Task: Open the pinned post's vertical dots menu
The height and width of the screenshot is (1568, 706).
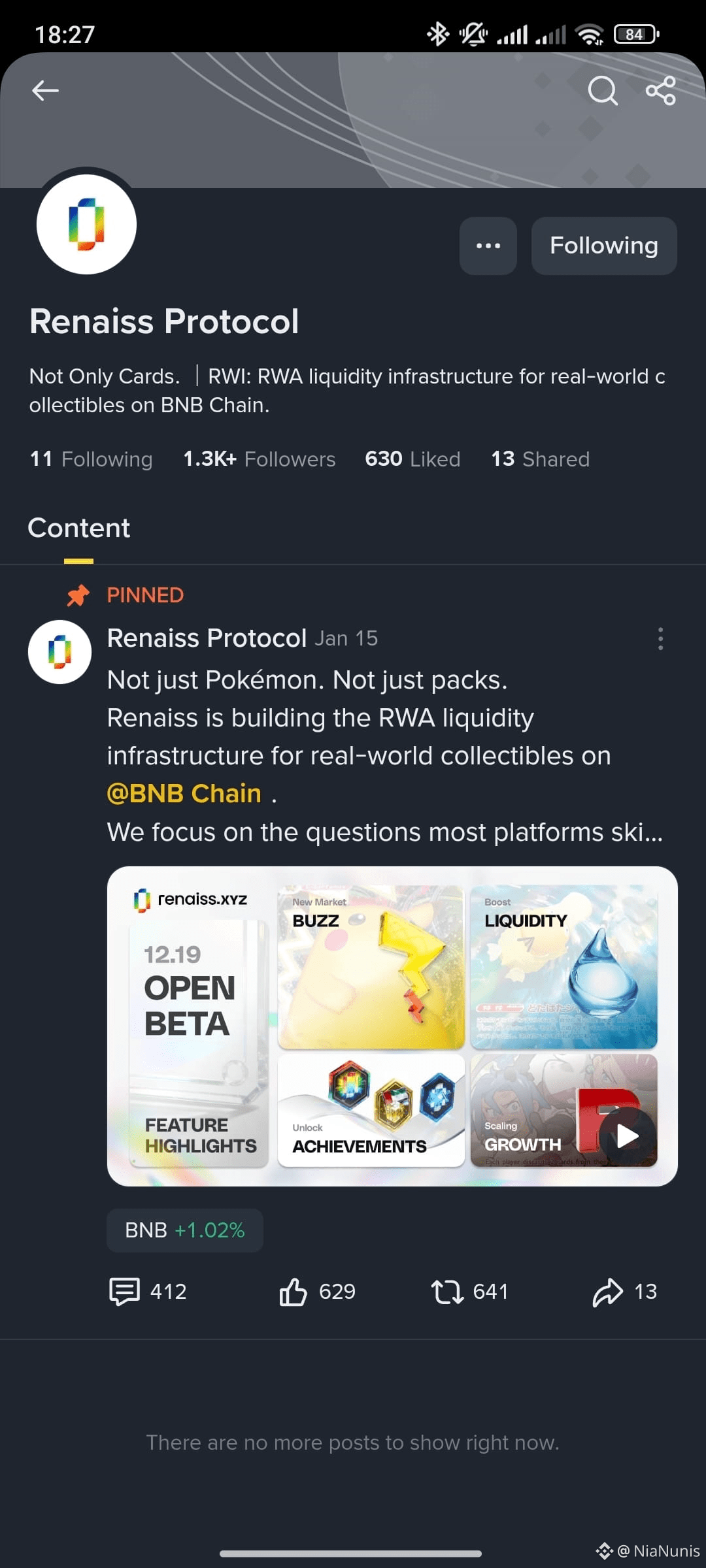Action: pos(660,638)
